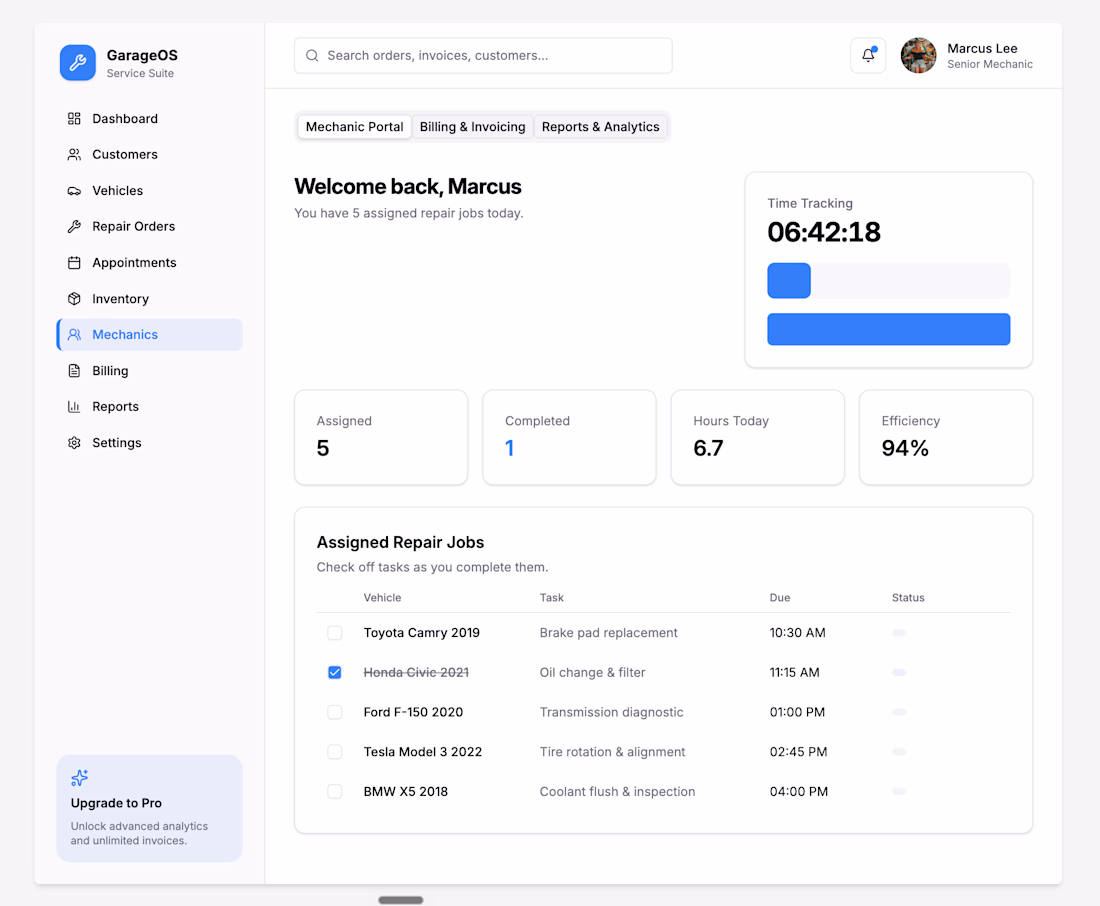
Task: Check off the Toyota Camry 2019 job
Action: 335,633
